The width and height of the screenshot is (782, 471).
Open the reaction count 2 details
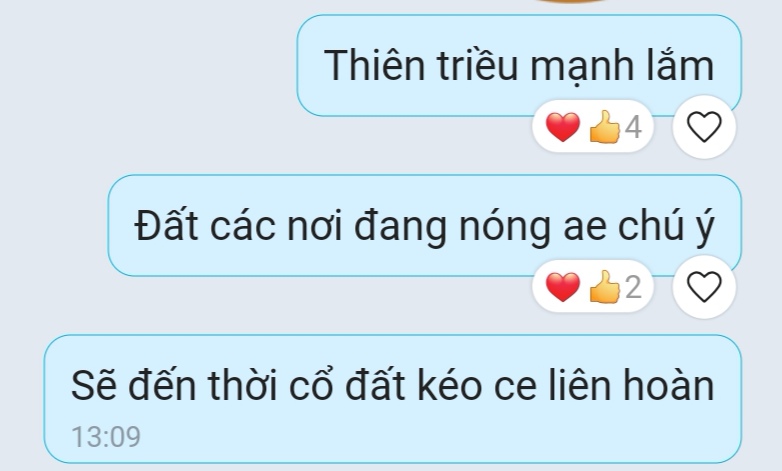coord(633,287)
